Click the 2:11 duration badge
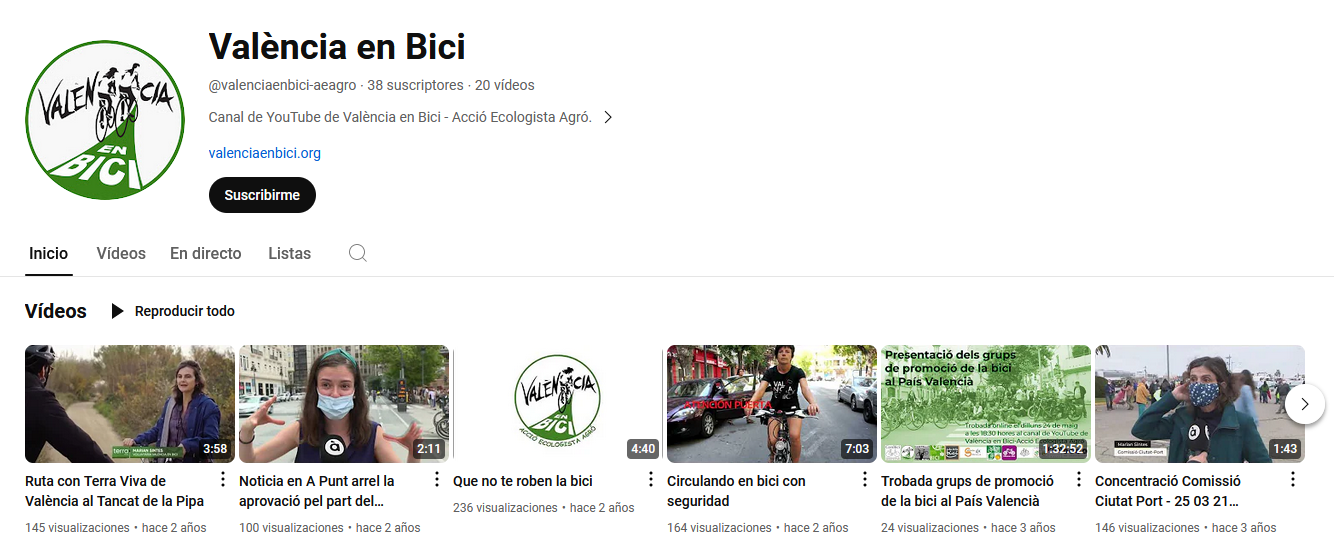Viewport: 1334px width, 557px height. pos(429,449)
